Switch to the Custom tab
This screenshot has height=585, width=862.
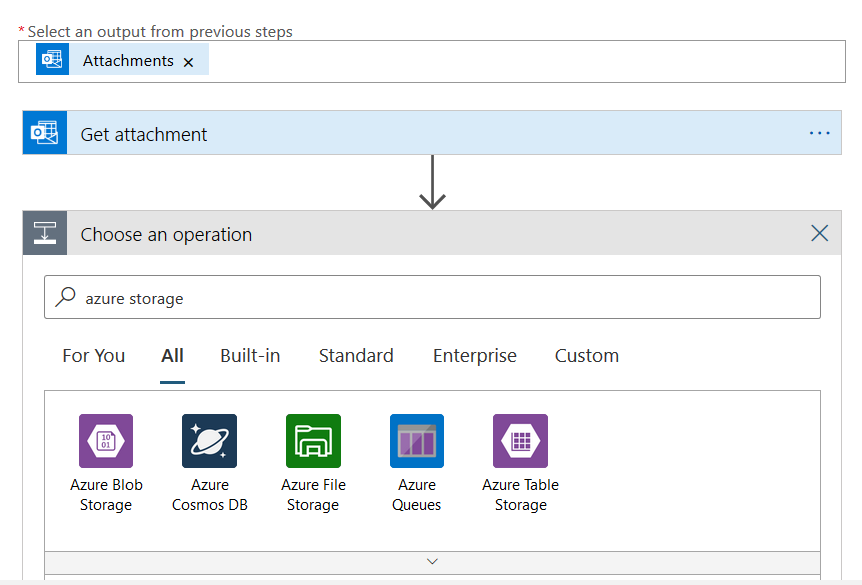click(x=587, y=356)
